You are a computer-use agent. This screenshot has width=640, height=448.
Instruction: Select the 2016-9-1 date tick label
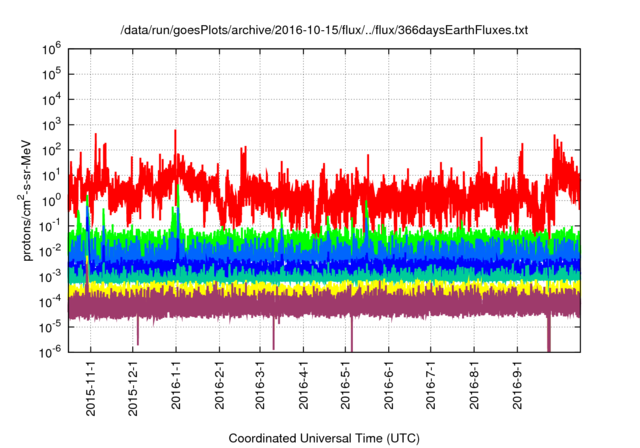point(516,385)
